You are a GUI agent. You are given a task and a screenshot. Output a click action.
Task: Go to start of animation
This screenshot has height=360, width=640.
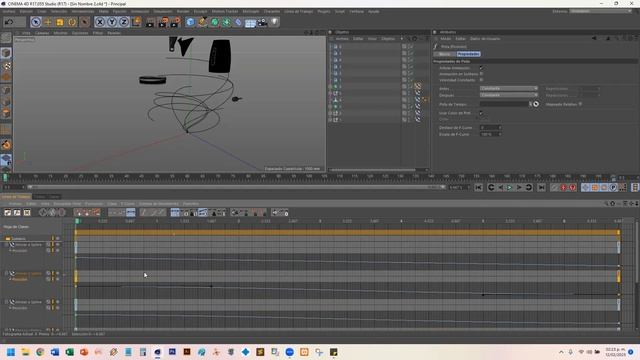point(478,187)
